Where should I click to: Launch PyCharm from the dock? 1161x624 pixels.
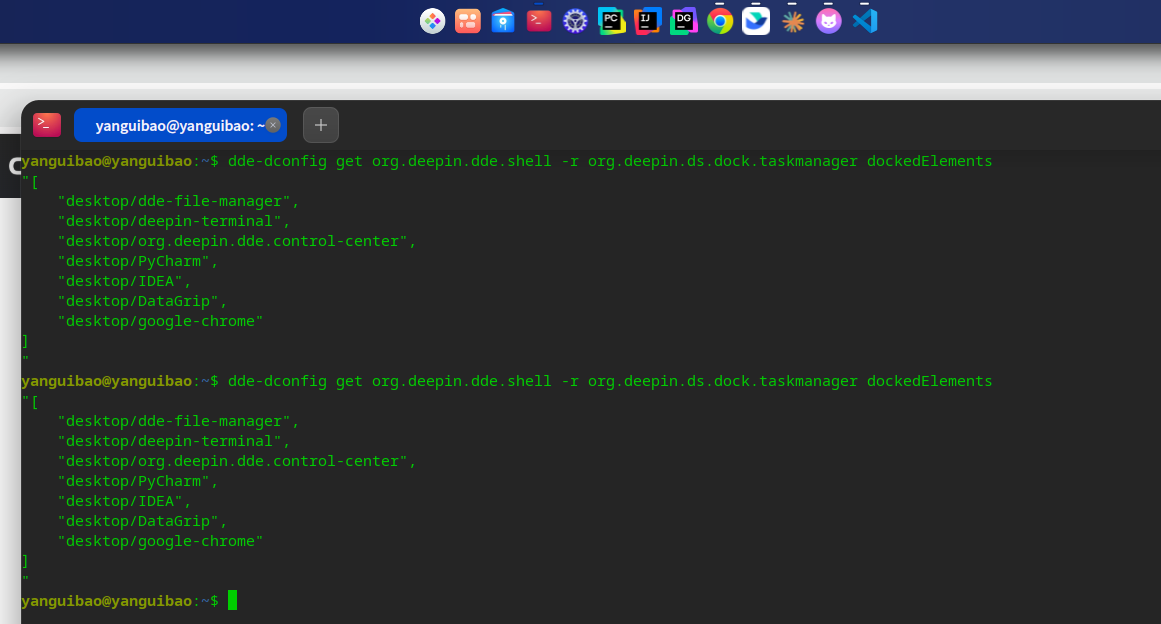coord(612,21)
